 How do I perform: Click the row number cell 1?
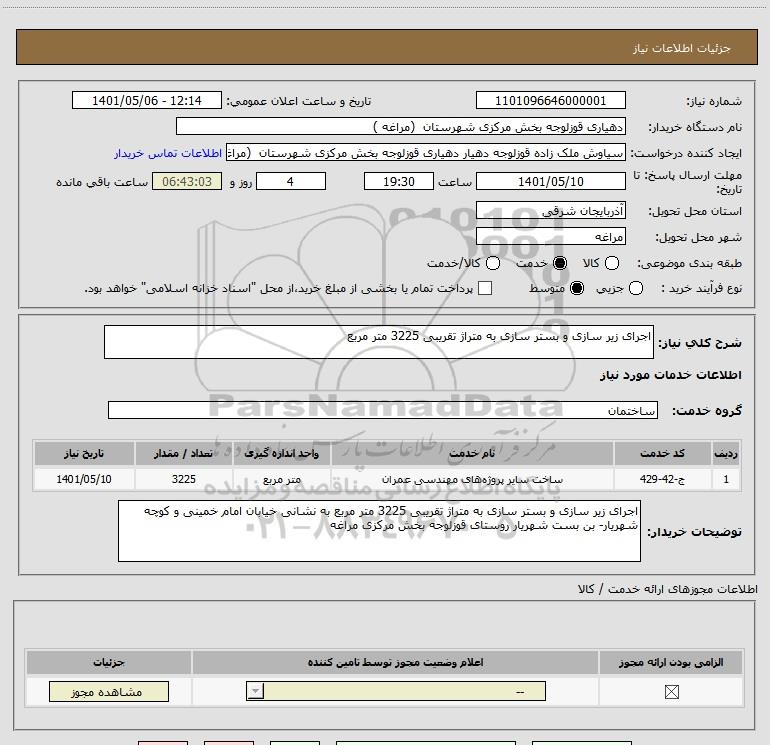point(726,479)
